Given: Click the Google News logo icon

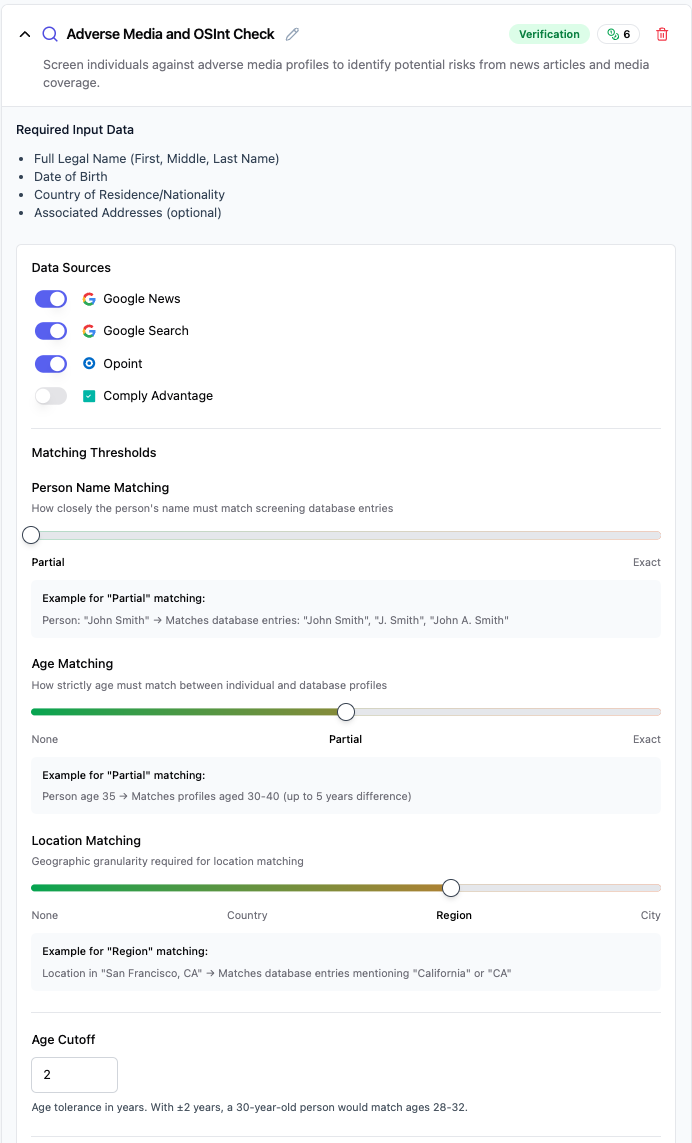Looking at the screenshot, I should pyautogui.click(x=89, y=299).
